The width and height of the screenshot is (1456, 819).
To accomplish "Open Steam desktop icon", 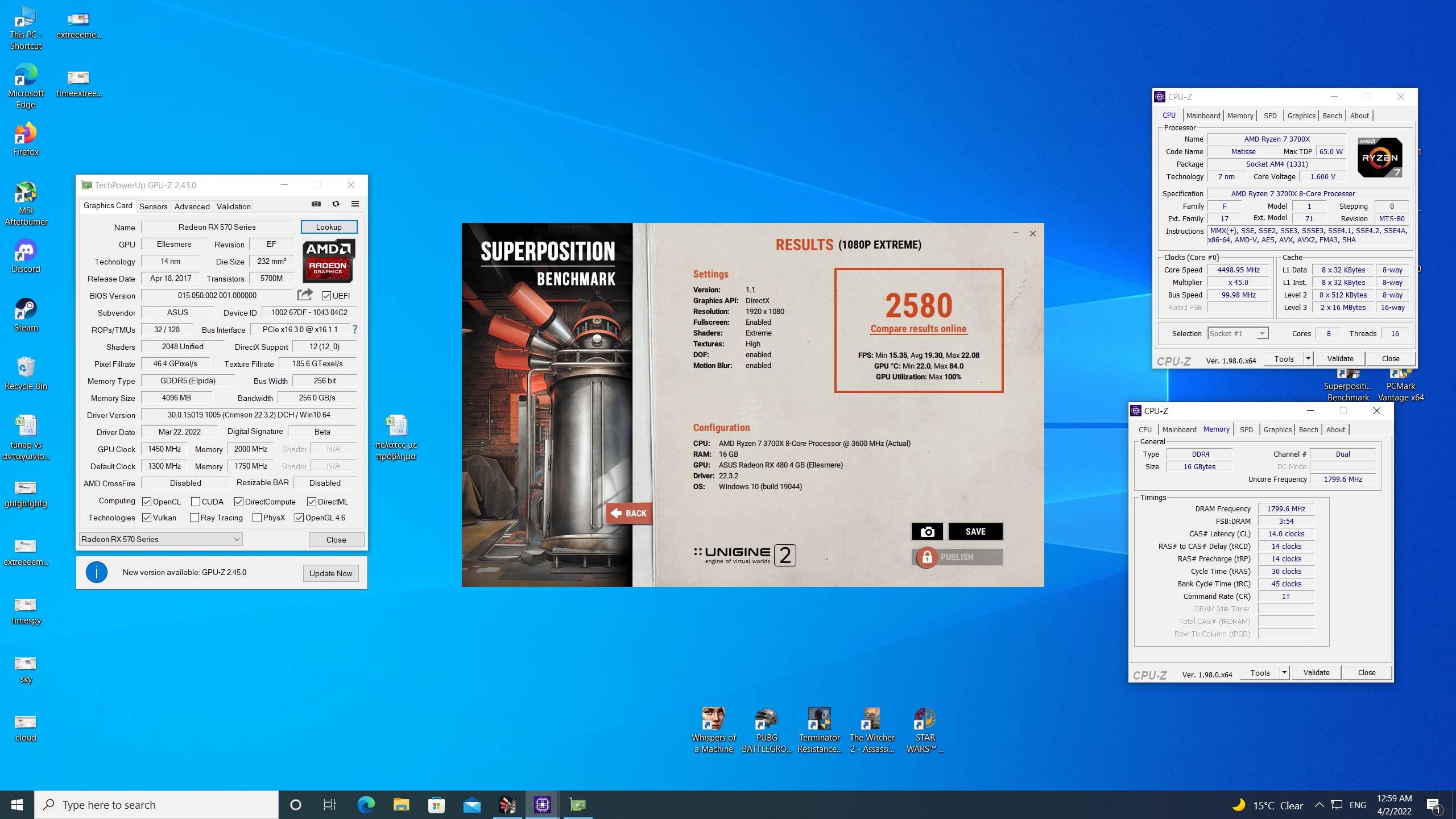I will [26, 316].
